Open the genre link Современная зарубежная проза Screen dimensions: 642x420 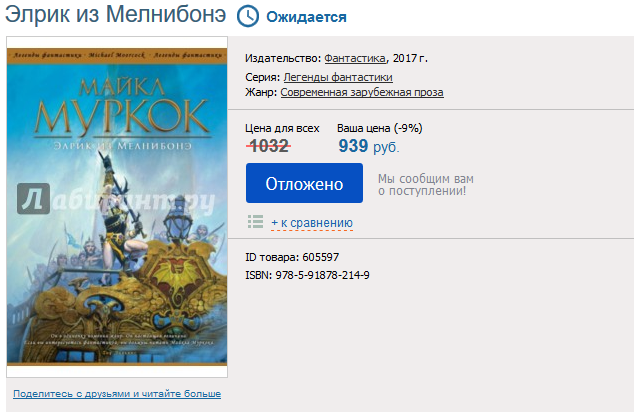click(362, 92)
